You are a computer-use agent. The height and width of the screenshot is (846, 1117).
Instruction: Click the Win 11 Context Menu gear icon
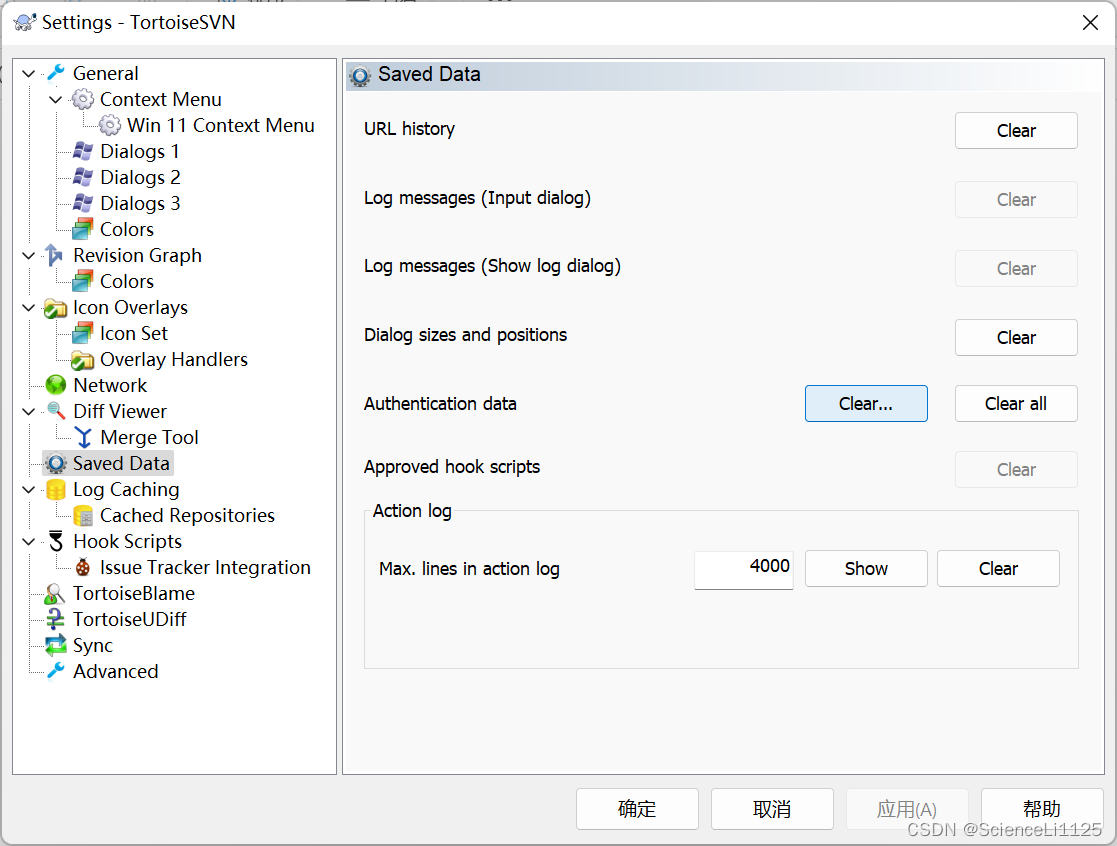(110, 125)
